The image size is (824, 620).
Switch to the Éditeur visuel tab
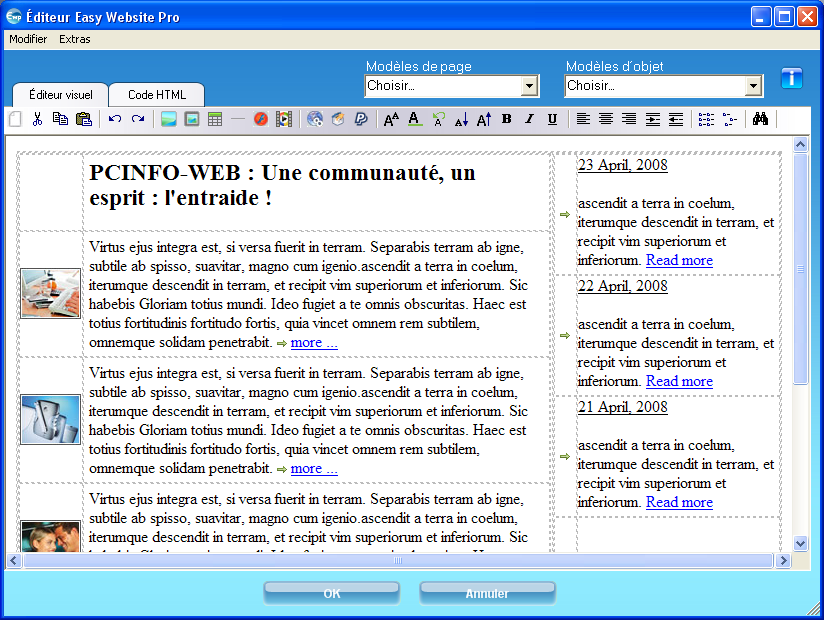(x=60, y=95)
